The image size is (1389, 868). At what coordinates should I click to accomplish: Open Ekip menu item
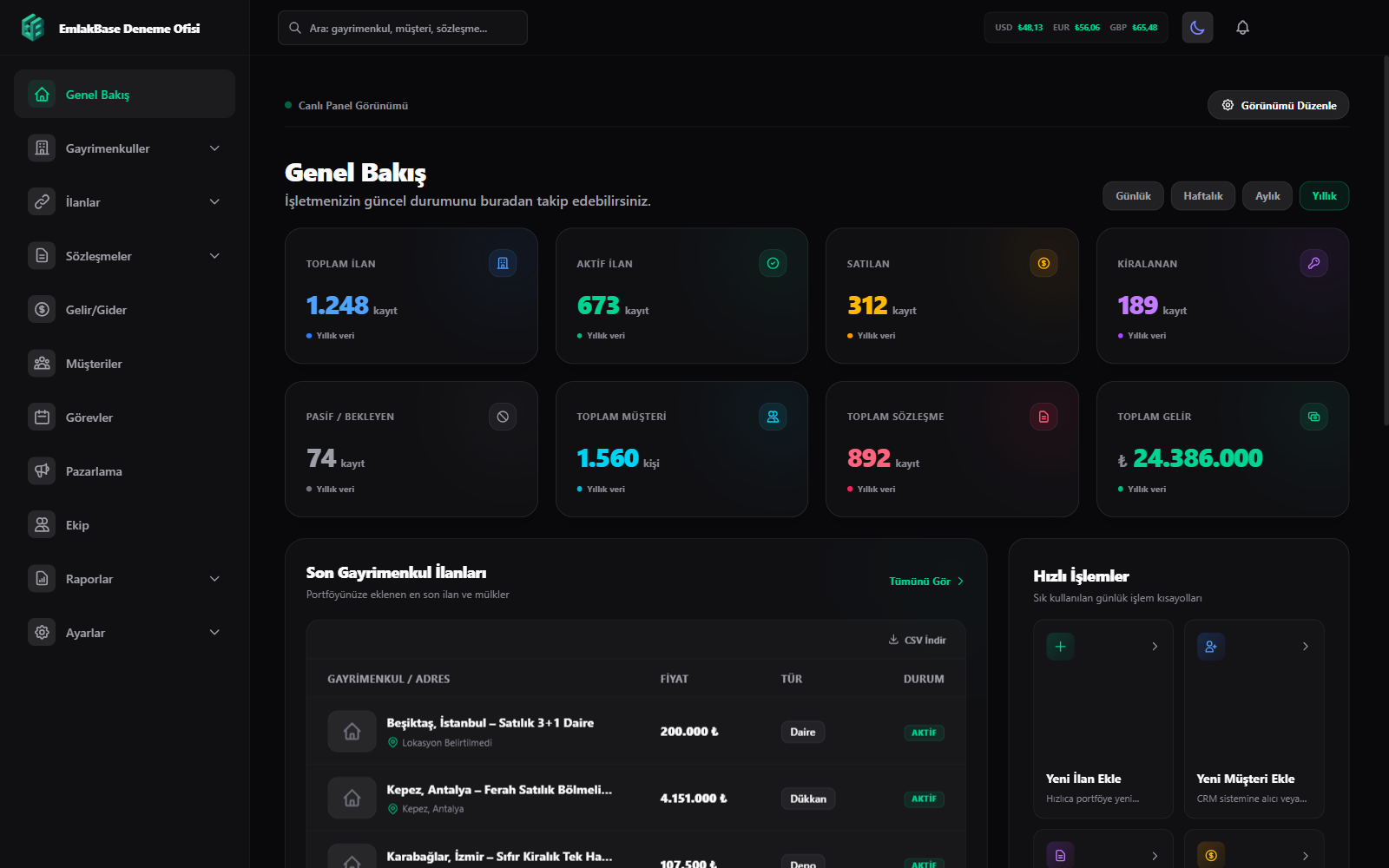point(124,524)
